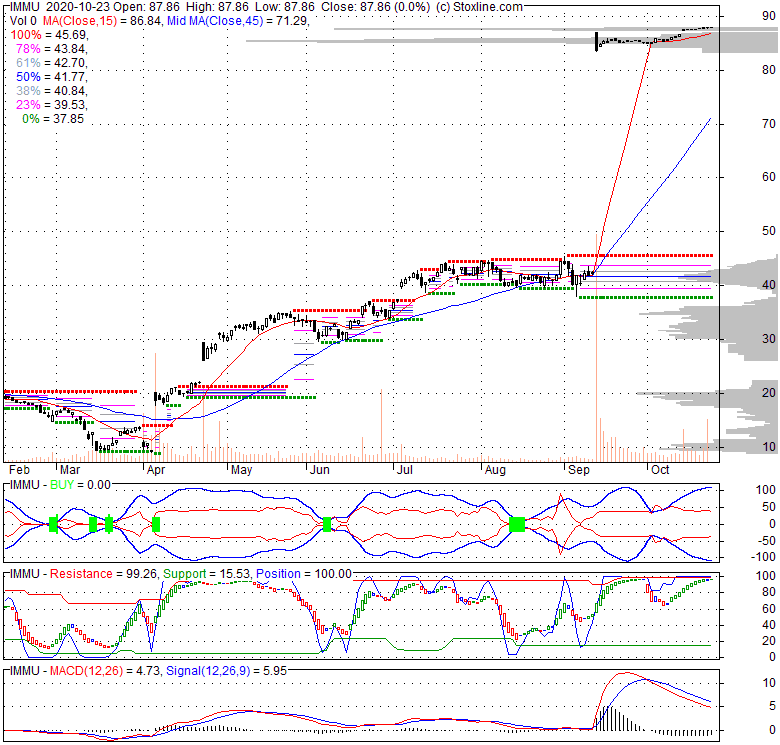Click the Mar month label on axis
Image resolution: width=780 pixels, height=745 pixels.
[x=70, y=470]
